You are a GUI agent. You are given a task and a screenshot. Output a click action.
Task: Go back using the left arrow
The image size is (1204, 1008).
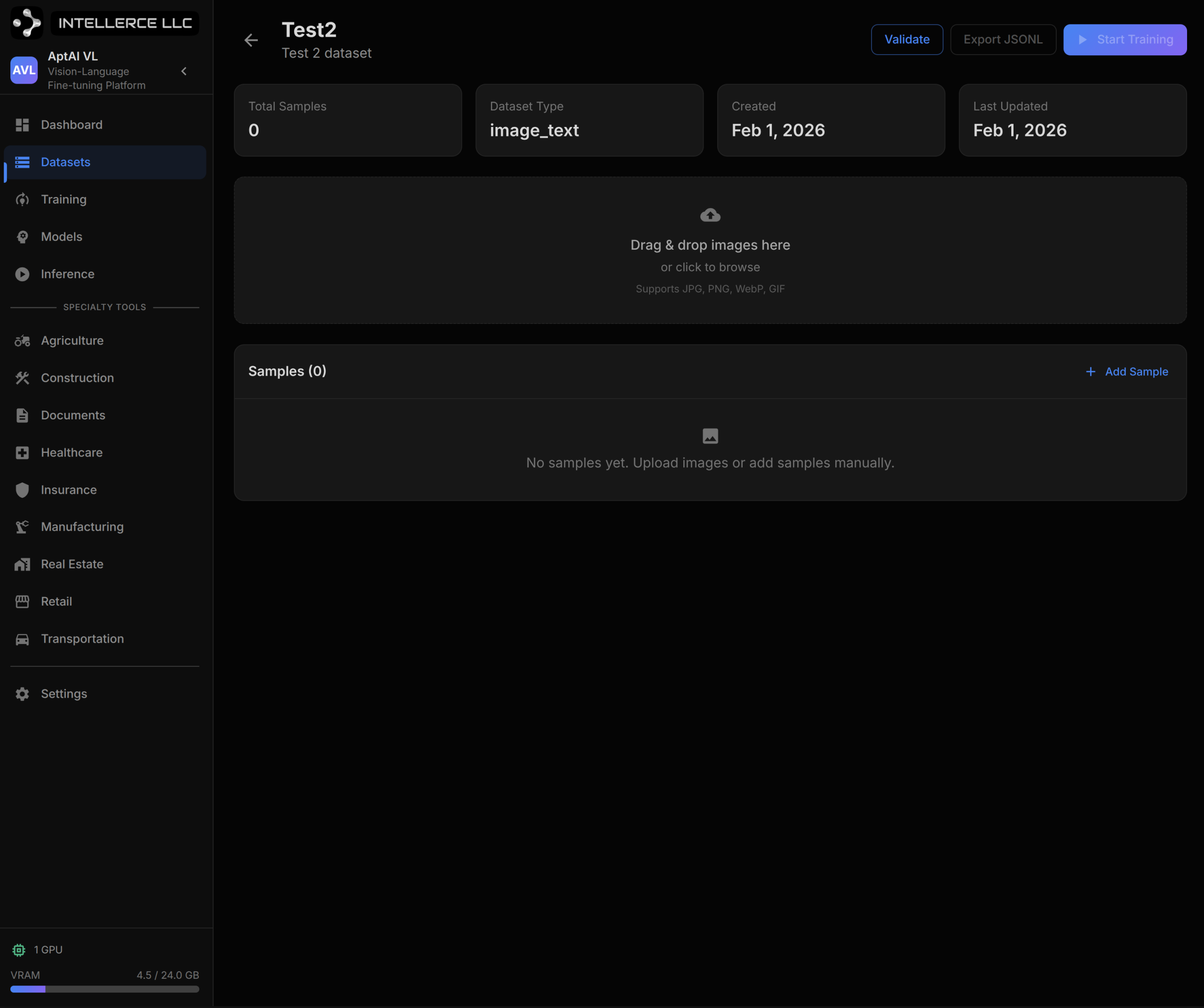(x=251, y=40)
